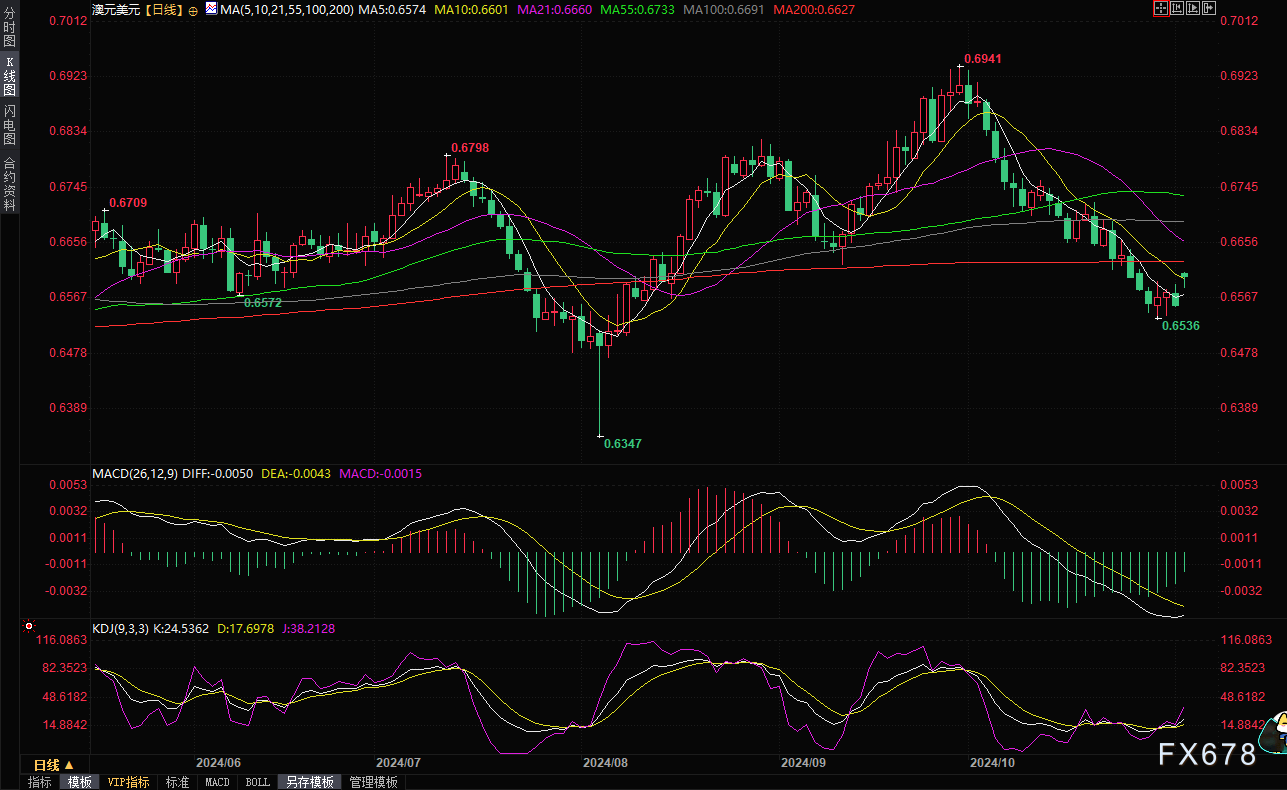
Task: Click the red sun icon beside KDJ
Action: tap(26, 629)
